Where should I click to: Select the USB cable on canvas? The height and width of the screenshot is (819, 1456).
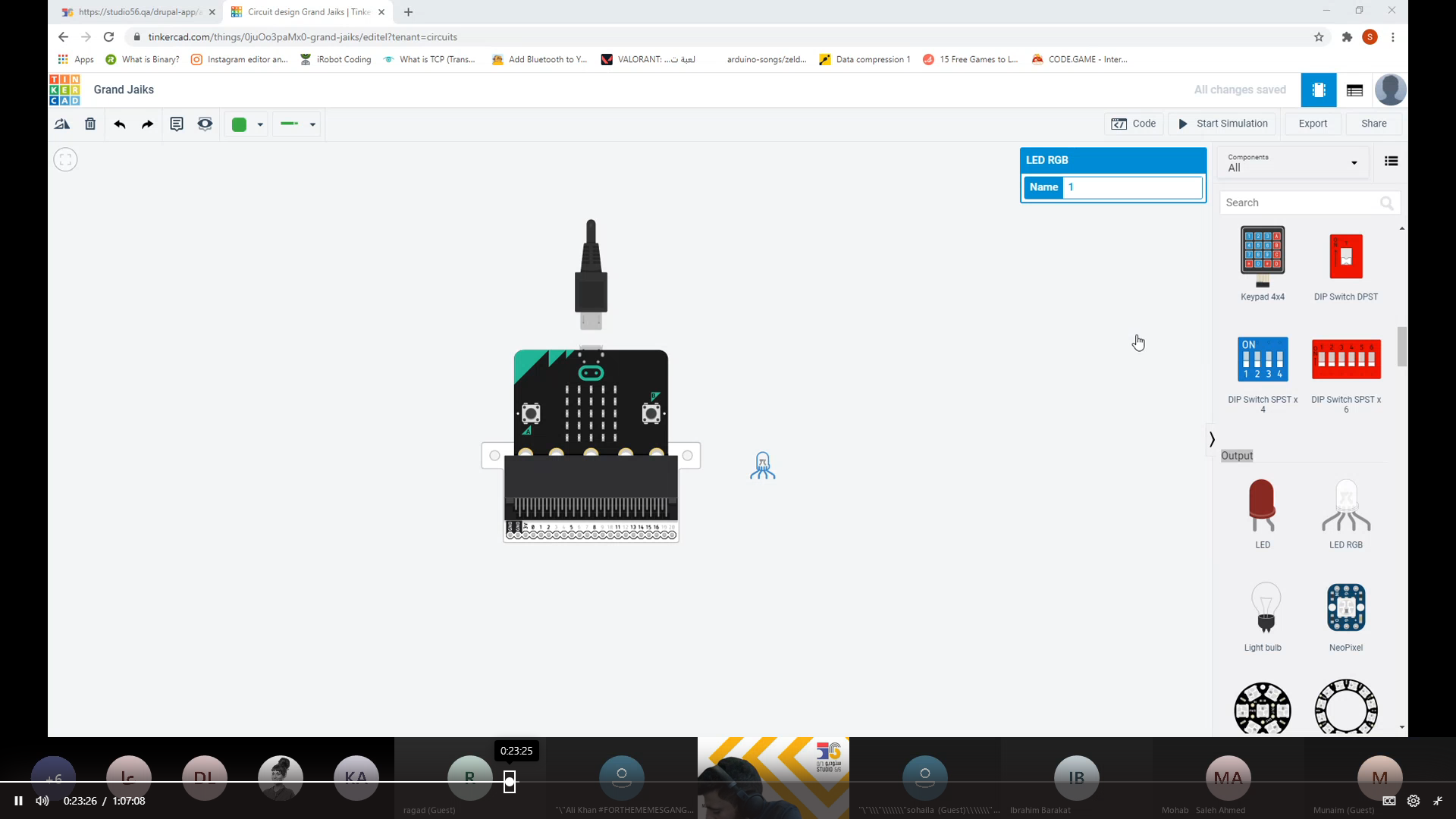click(591, 275)
